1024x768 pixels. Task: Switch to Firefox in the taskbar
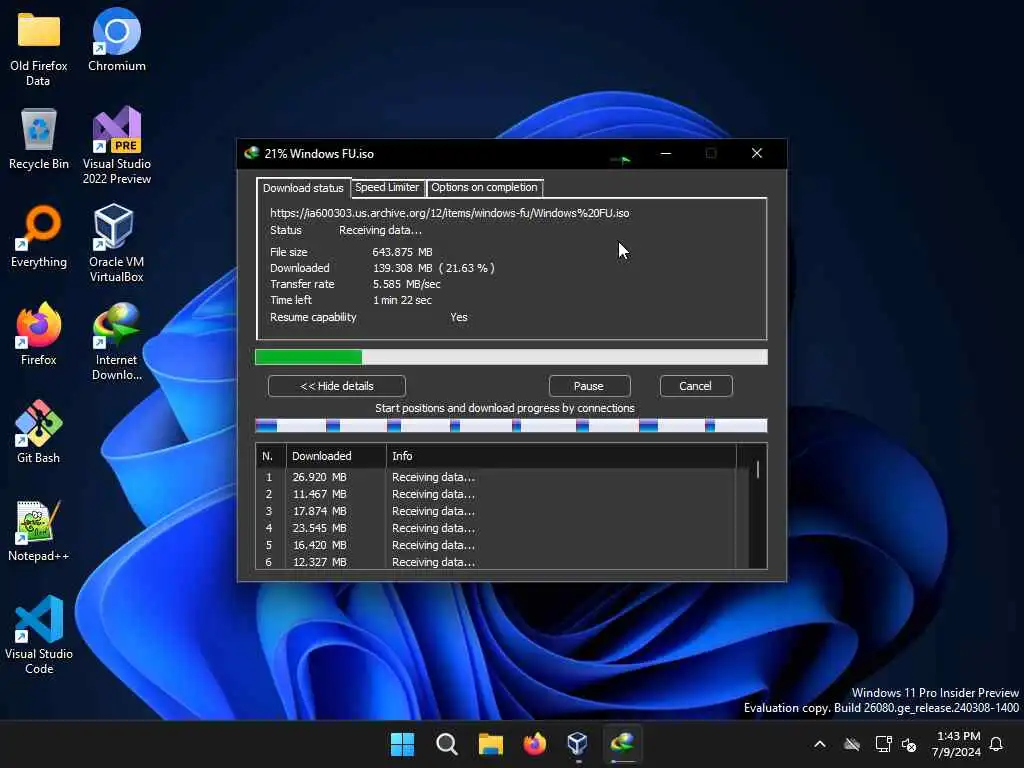534,744
